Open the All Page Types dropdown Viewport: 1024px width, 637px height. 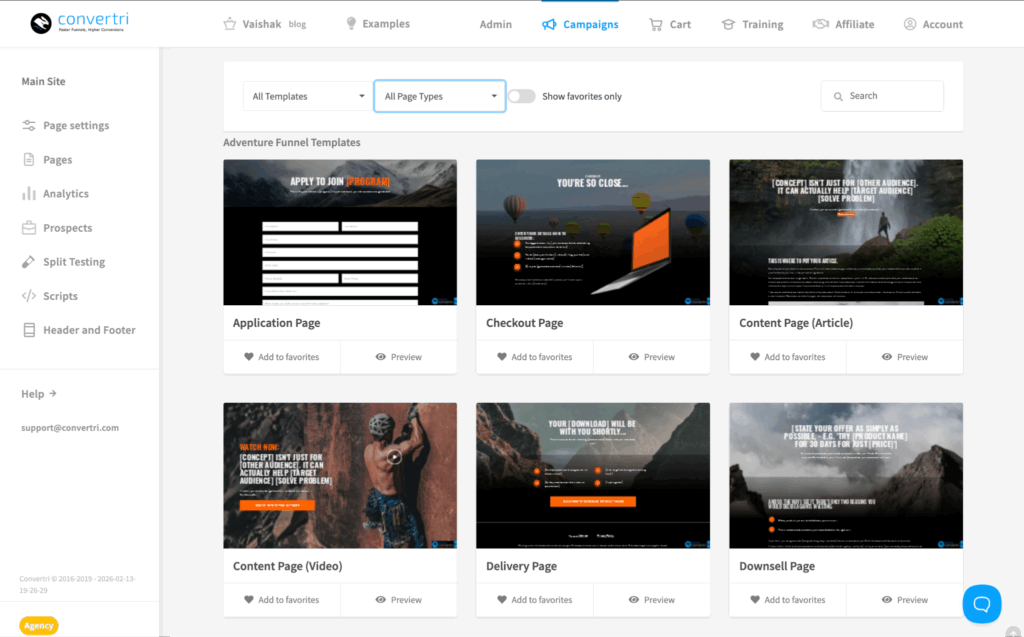click(x=440, y=96)
